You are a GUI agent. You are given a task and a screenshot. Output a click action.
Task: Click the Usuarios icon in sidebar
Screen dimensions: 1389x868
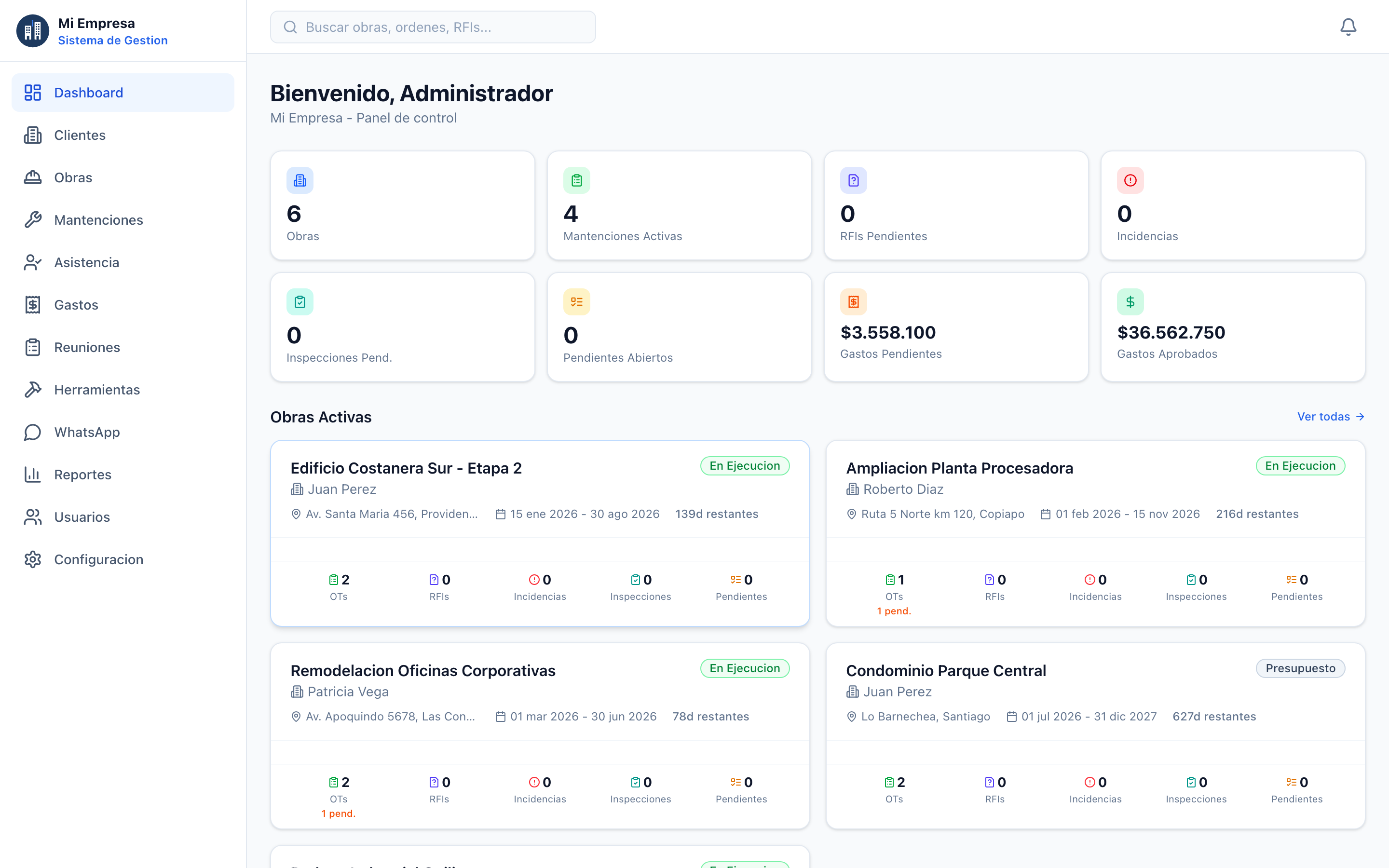pyautogui.click(x=33, y=517)
